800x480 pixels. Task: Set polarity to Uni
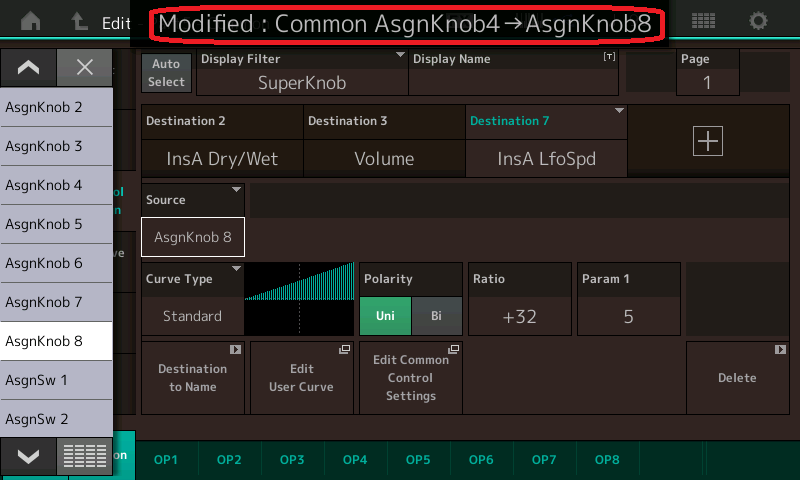[x=385, y=316]
